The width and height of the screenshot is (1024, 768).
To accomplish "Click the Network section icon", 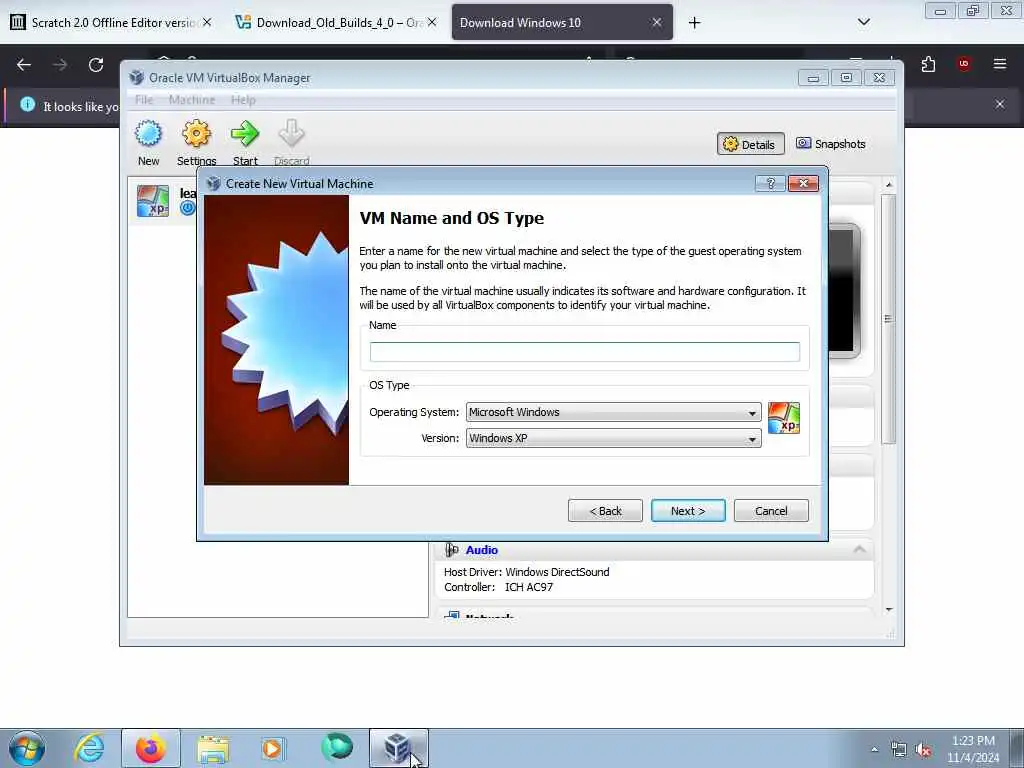I will 451,615.
